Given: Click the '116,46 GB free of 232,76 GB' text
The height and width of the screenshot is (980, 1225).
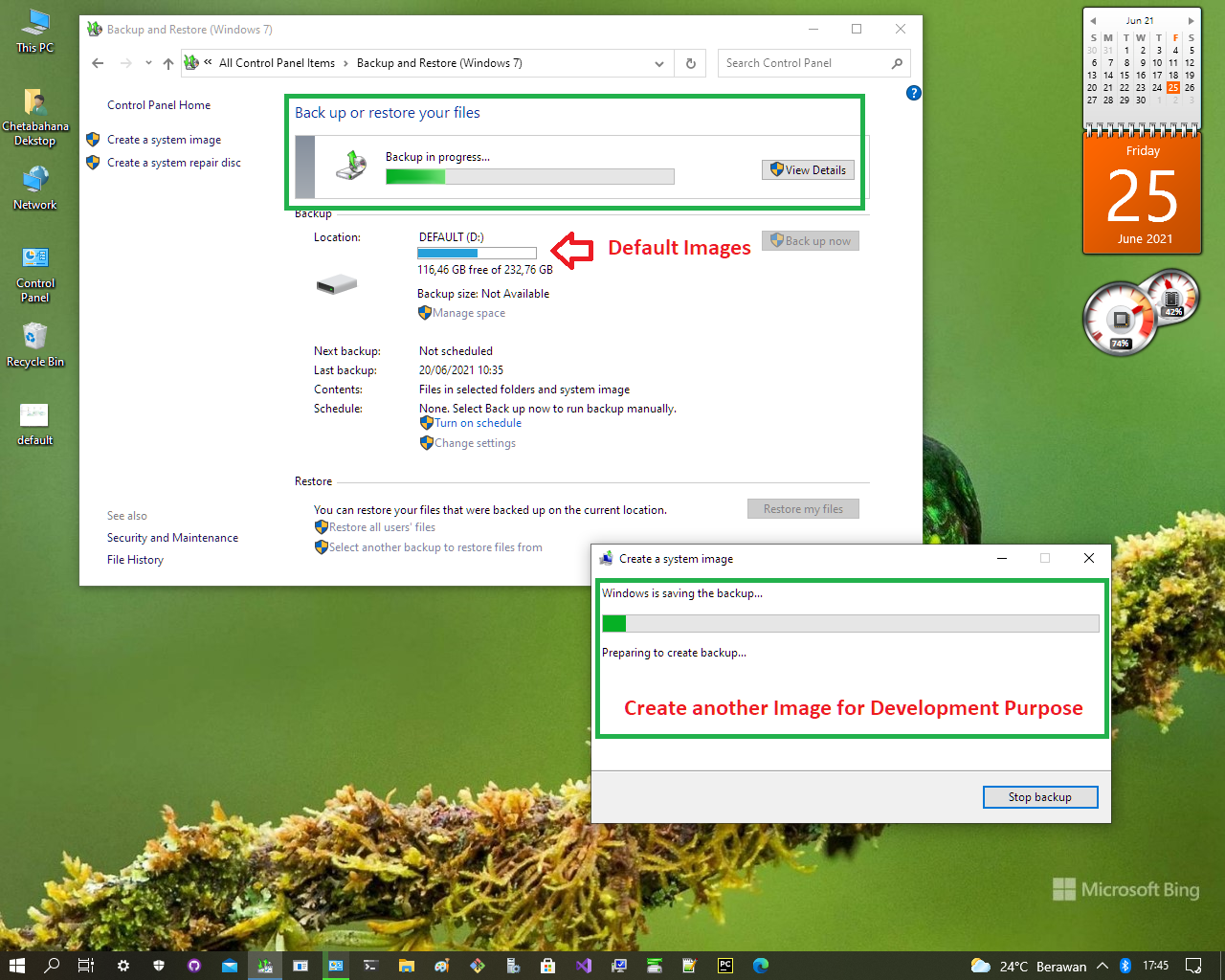Looking at the screenshot, I should pyautogui.click(x=485, y=270).
